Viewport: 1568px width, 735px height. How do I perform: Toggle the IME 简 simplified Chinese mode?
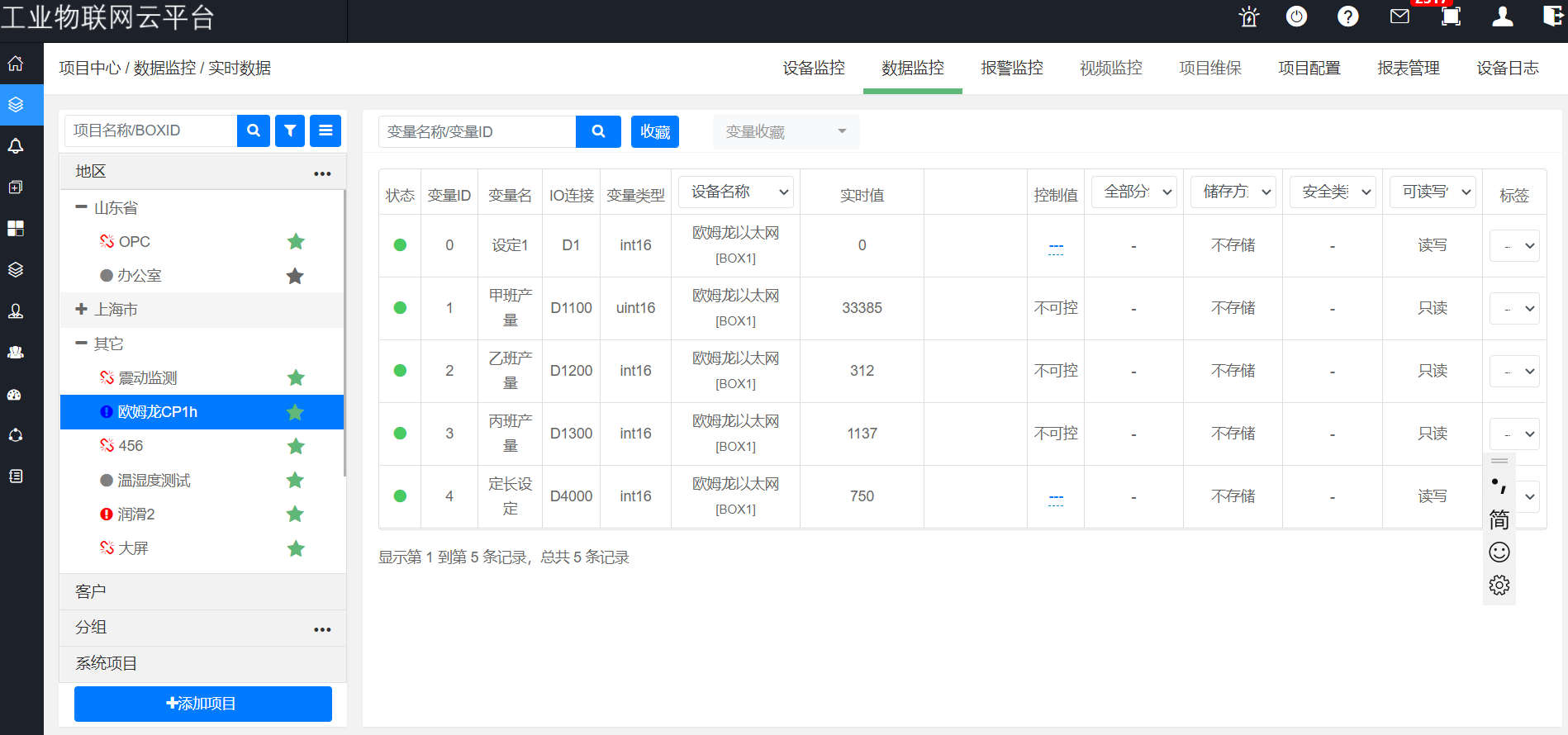point(1499,519)
